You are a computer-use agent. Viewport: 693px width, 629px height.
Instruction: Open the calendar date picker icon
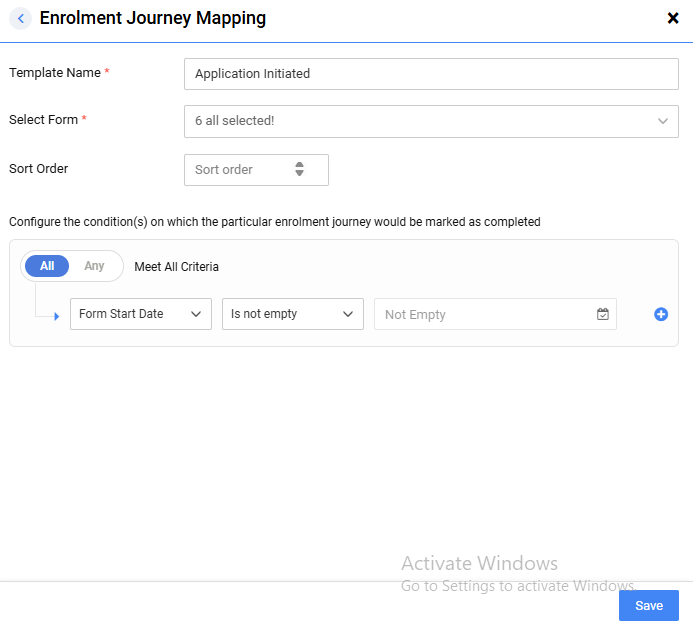tap(603, 314)
